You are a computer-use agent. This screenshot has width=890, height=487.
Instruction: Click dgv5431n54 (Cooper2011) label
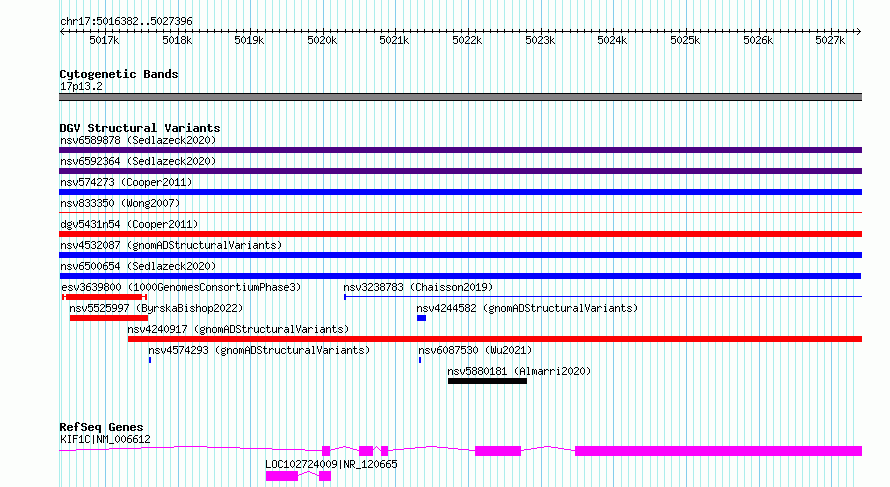coord(129,224)
